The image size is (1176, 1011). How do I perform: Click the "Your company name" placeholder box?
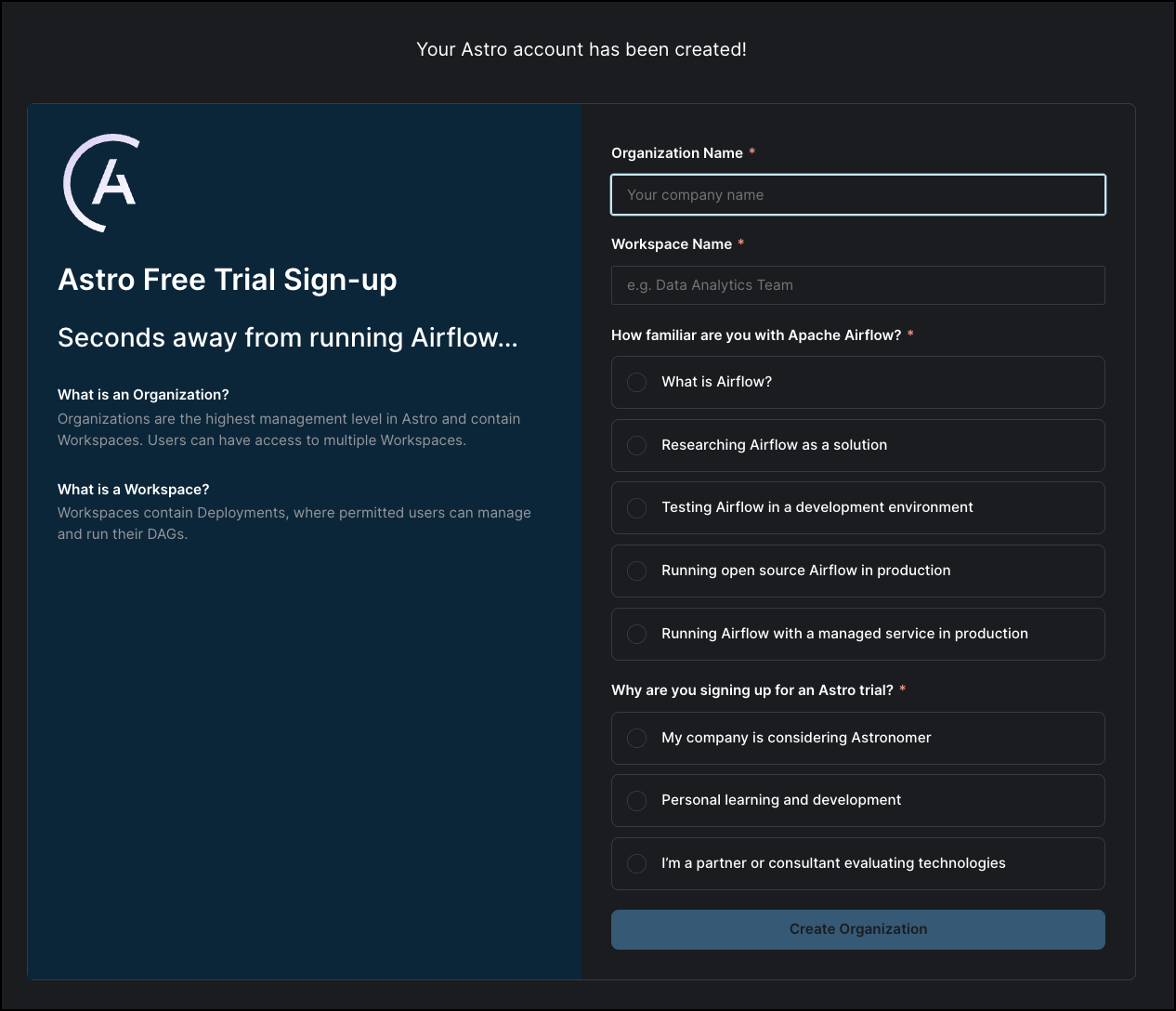click(x=857, y=195)
